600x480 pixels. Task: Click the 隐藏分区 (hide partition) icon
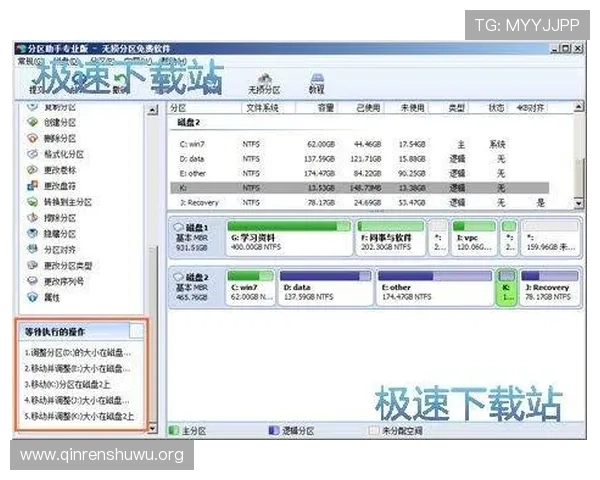(x=33, y=233)
